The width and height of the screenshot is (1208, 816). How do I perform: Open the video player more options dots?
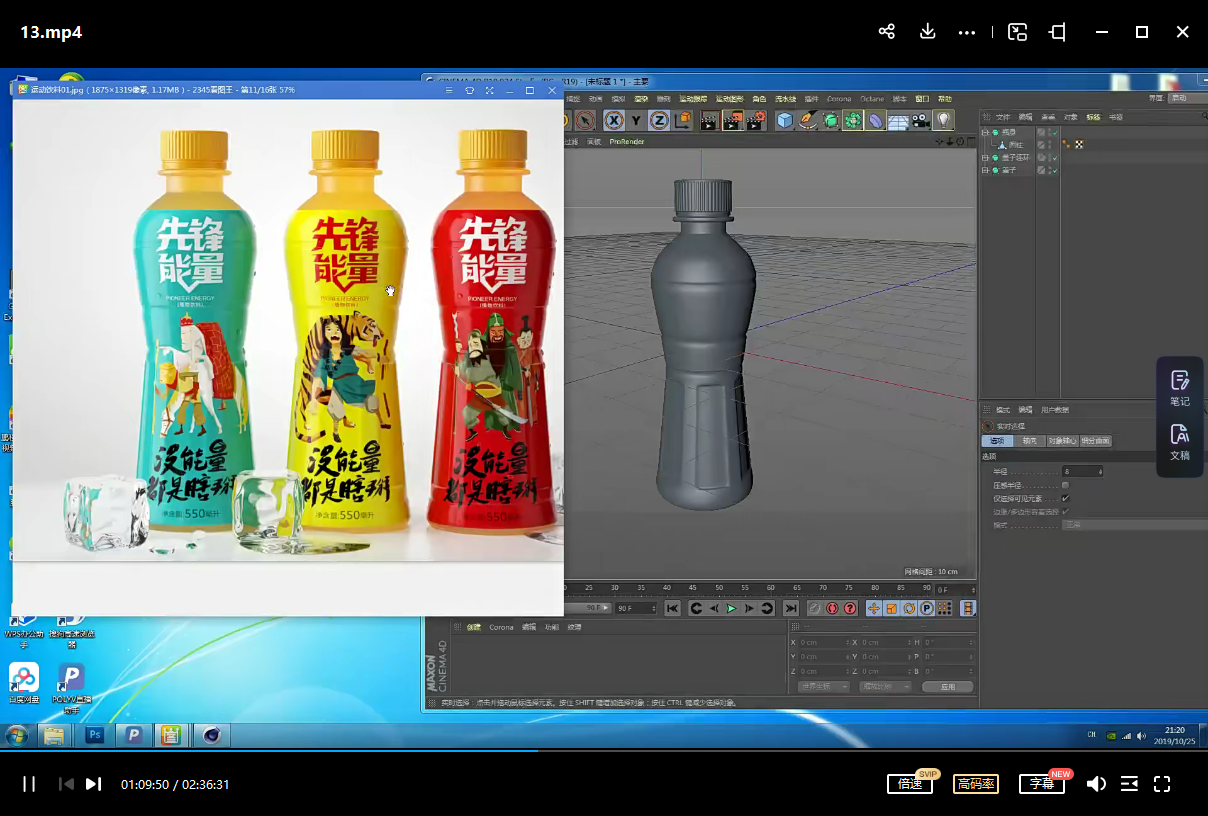click(966, 32)
